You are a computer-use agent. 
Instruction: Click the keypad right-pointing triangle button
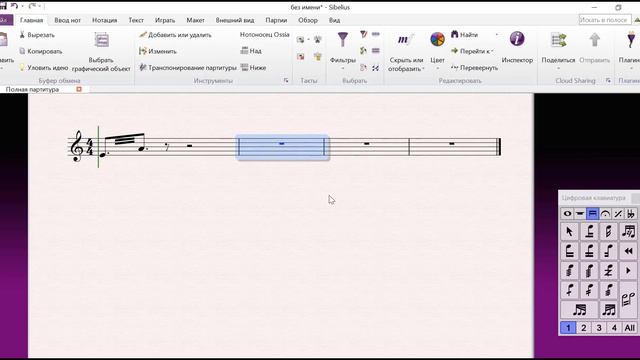(629, 270)
